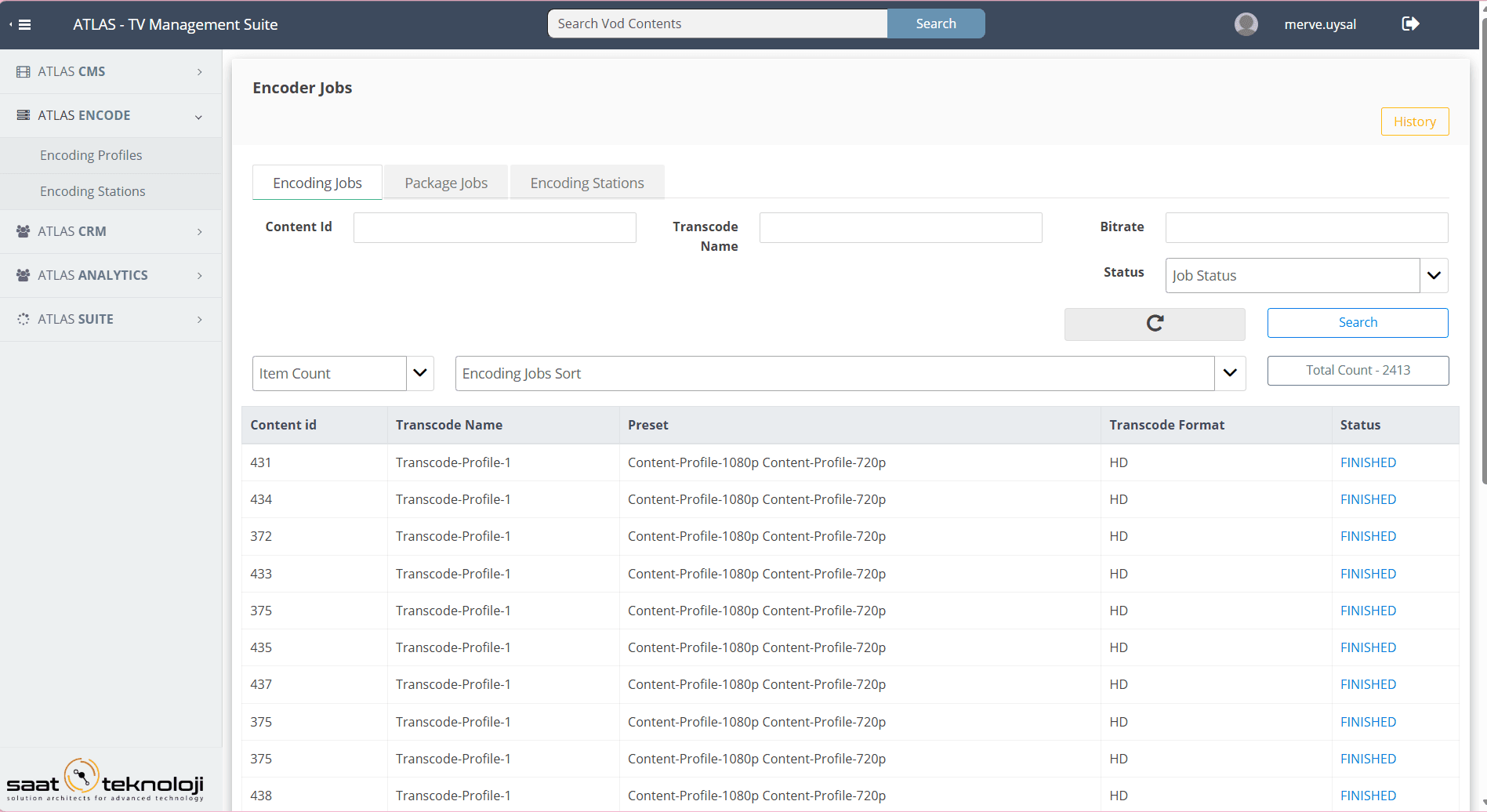Expand the ATLAS ANALYTICS menu chevron
Screen dimensions: 1487x812
point(200,276)
